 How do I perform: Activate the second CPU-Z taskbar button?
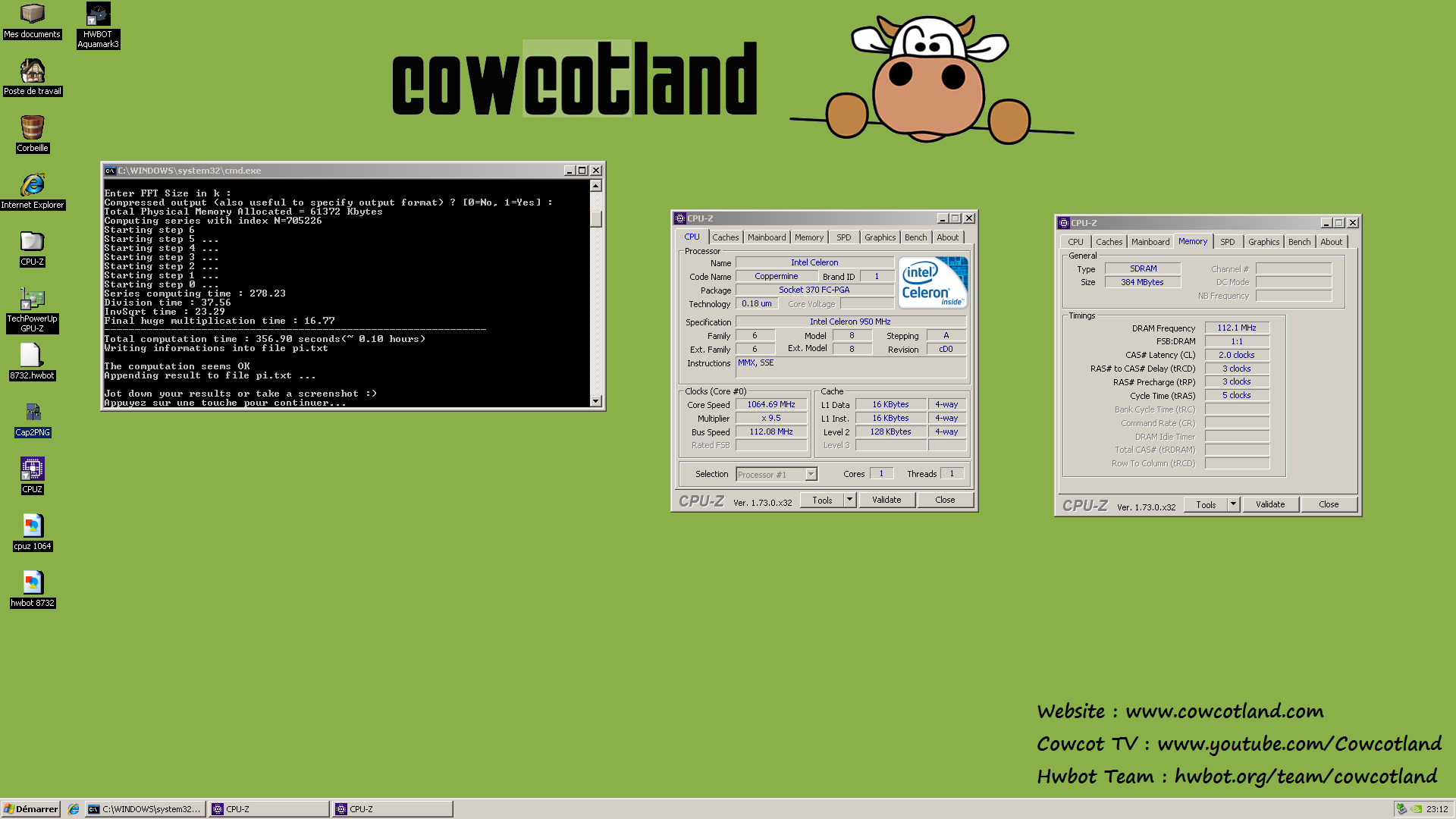[x=393, y=809]
